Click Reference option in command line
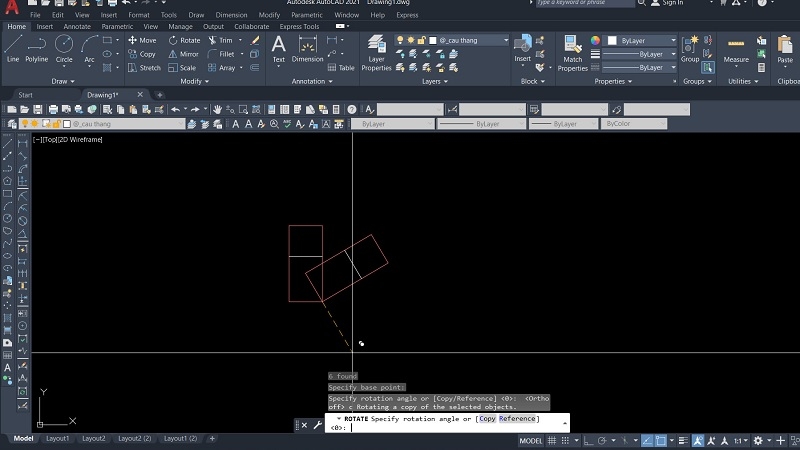 tap(517, 418)
